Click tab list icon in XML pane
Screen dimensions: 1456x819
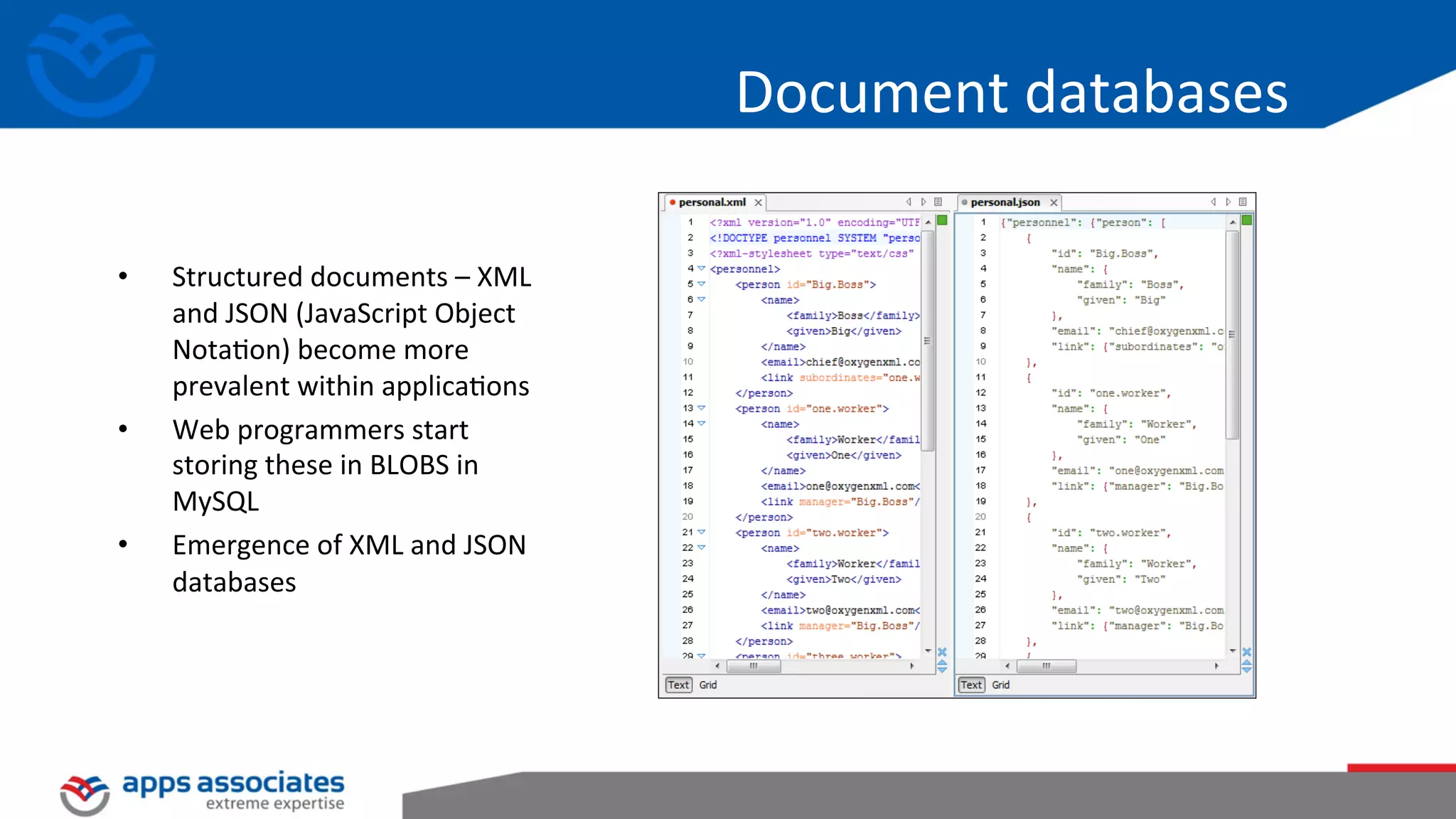tap(938, 202)
